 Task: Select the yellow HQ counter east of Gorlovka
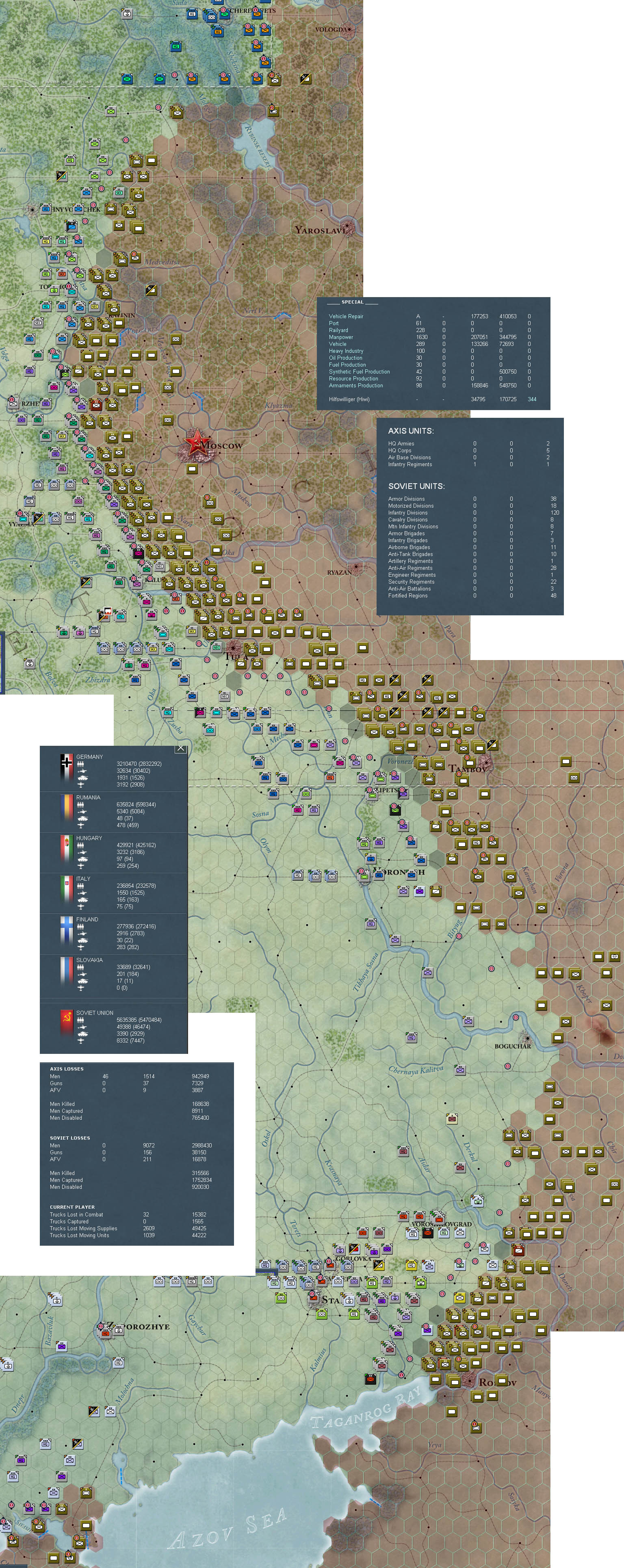pyautogui.click(x=411, y=1265)
